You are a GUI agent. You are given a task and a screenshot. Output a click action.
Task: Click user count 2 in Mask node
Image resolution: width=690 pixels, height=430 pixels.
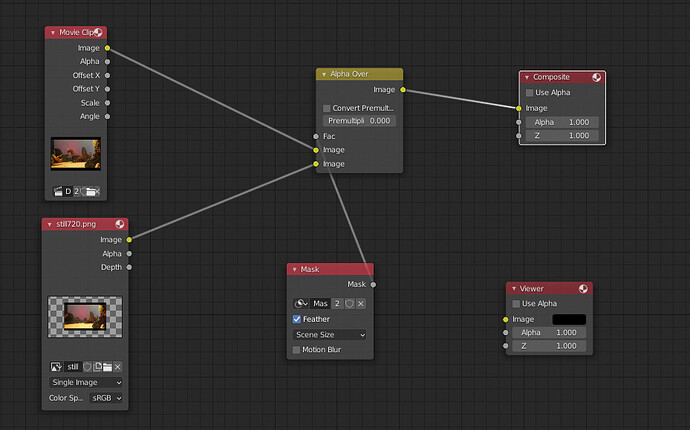pos(337,304)
